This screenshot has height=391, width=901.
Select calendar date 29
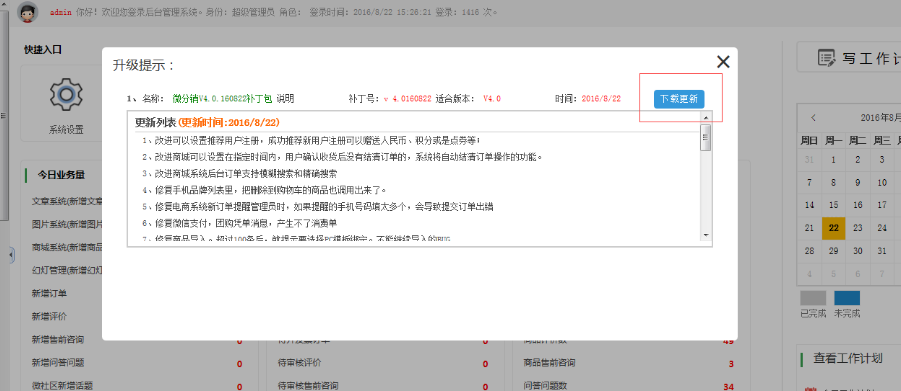tap(833, 251)
